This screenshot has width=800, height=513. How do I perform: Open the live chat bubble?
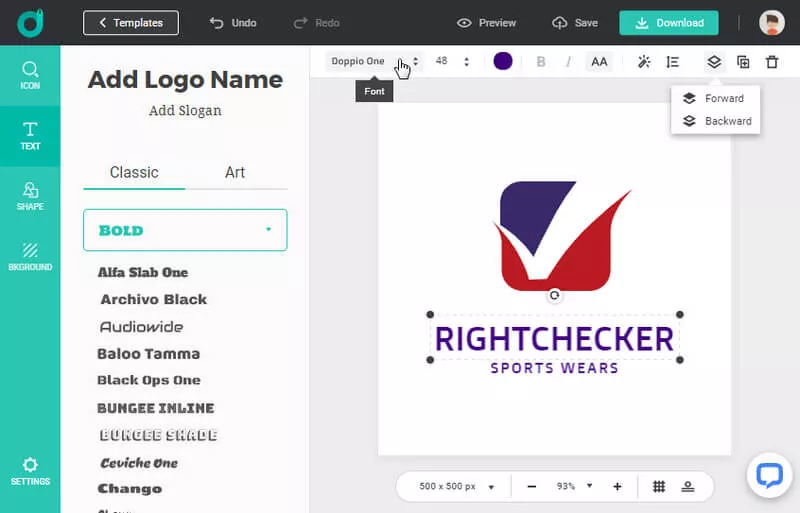pos(769,475)
